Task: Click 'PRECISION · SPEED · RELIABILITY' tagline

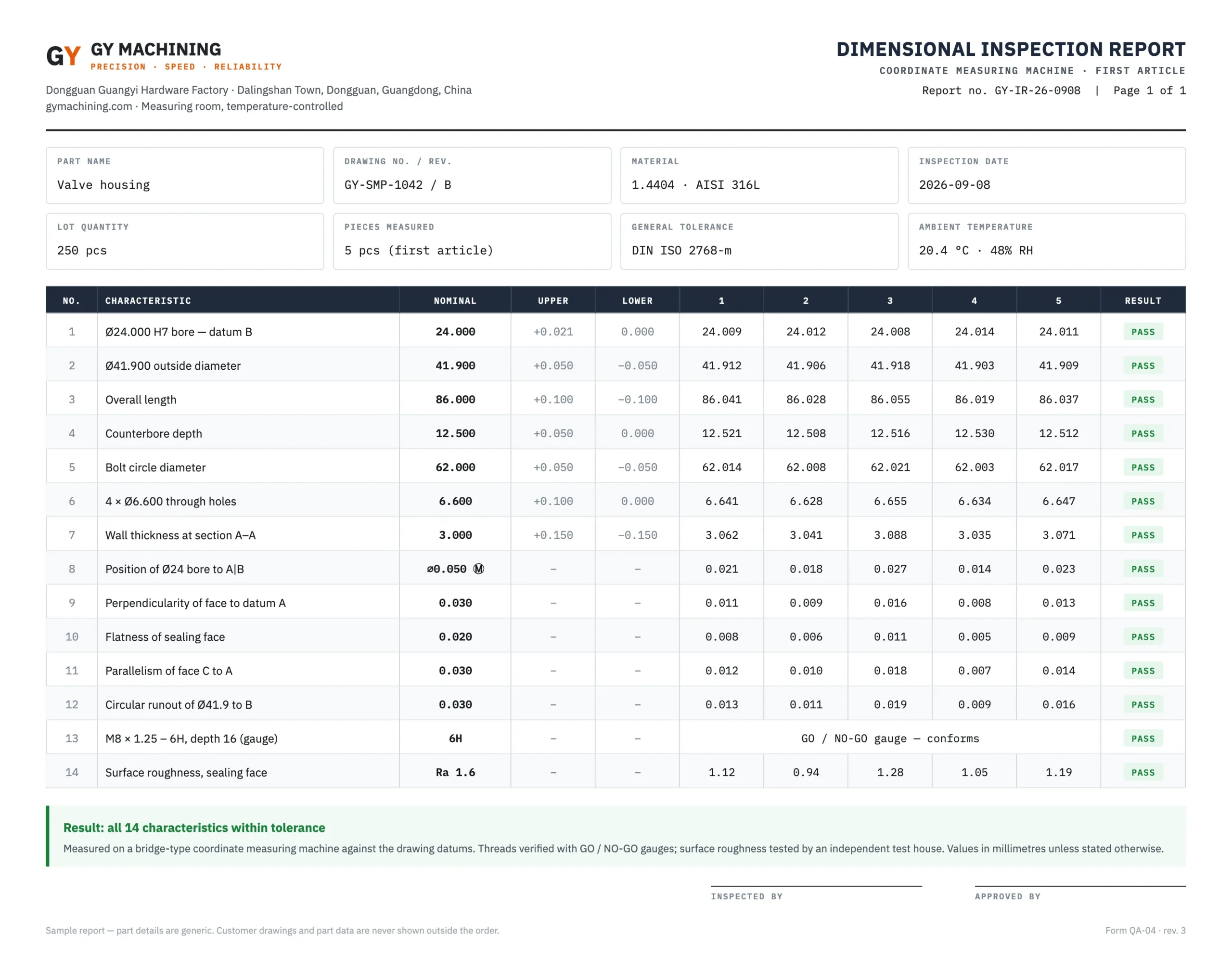Action: (186, 66)
